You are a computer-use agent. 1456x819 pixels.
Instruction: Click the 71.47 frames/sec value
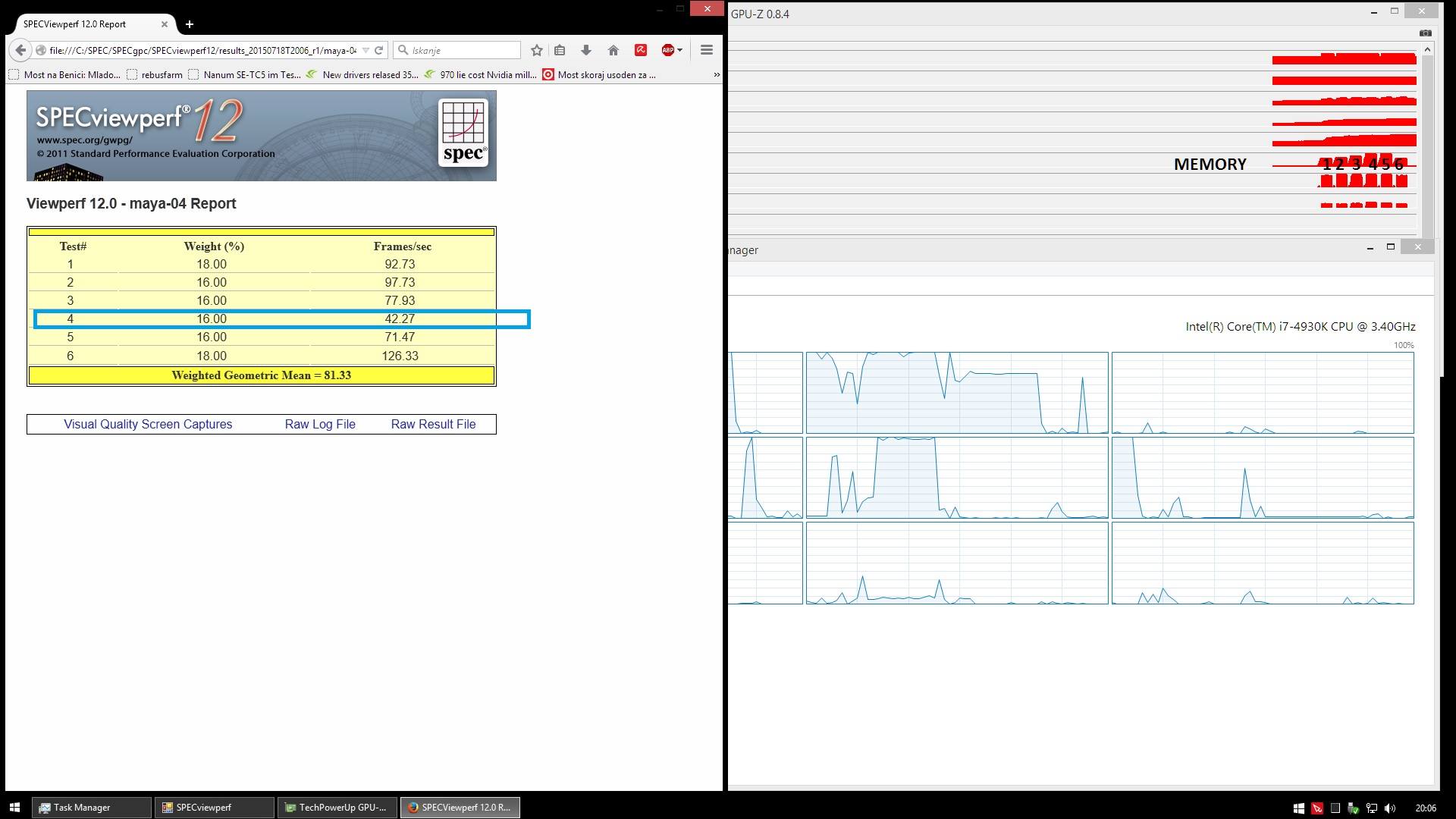(x=400, y=337)
